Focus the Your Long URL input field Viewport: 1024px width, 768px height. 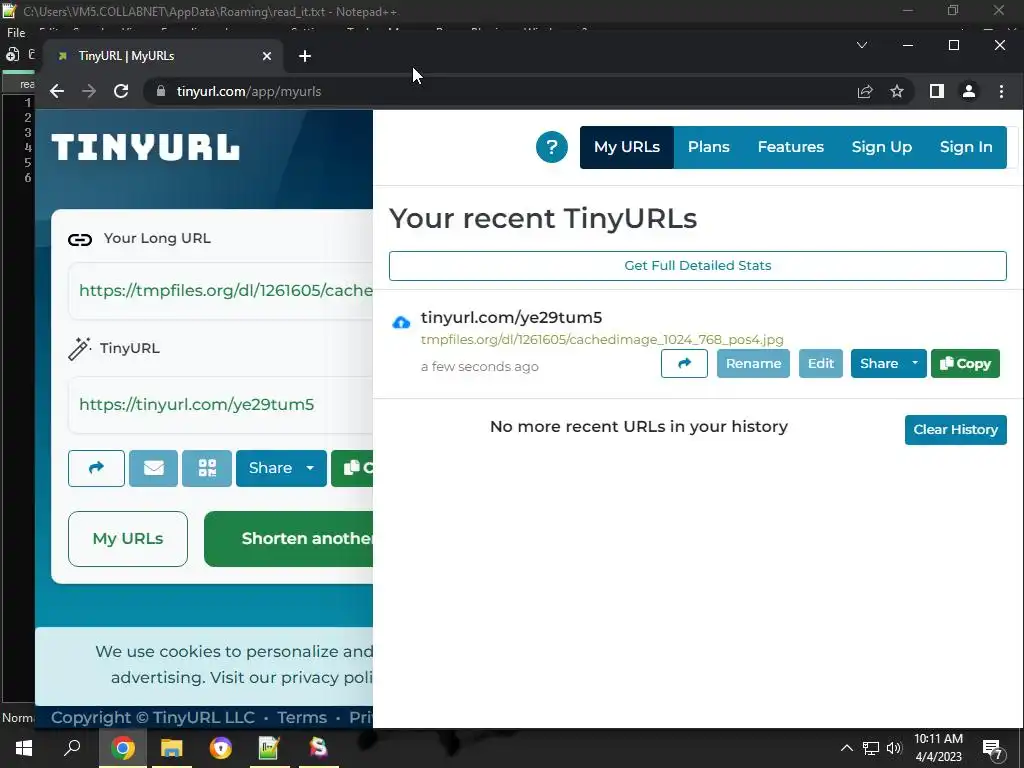point(221,291)
